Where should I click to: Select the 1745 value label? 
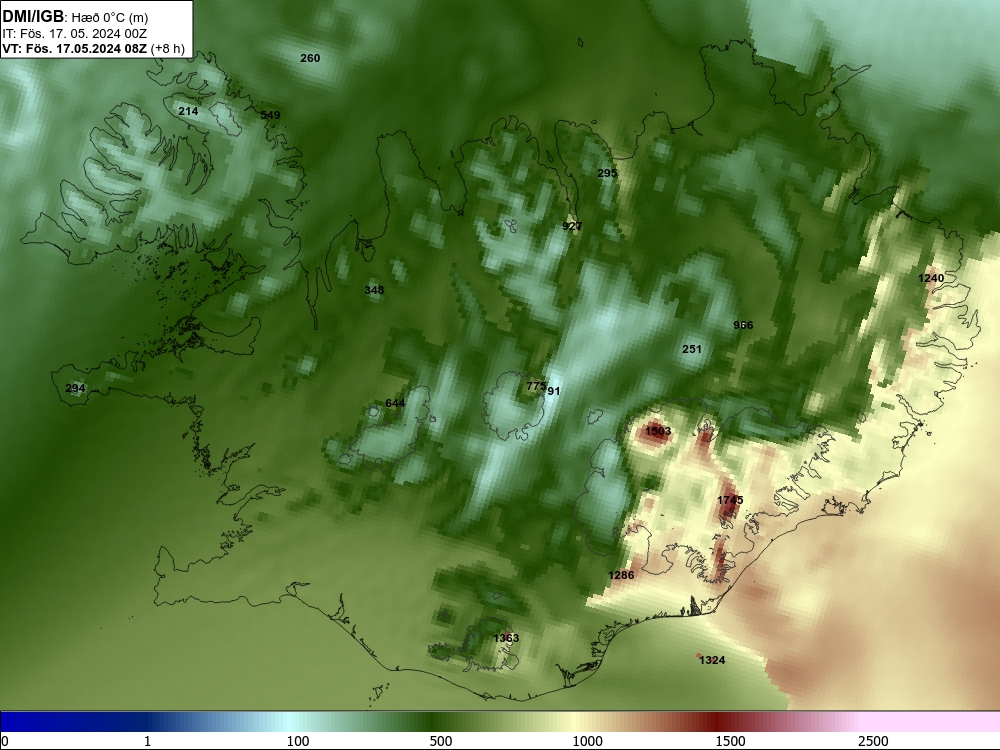(x=730, y=500)
